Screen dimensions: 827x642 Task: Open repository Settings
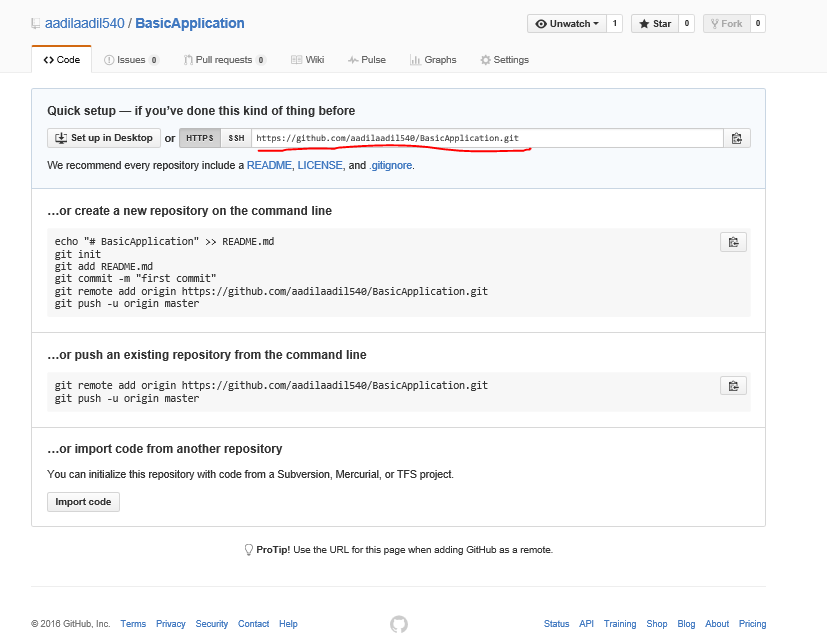click(x=504, y=59)
